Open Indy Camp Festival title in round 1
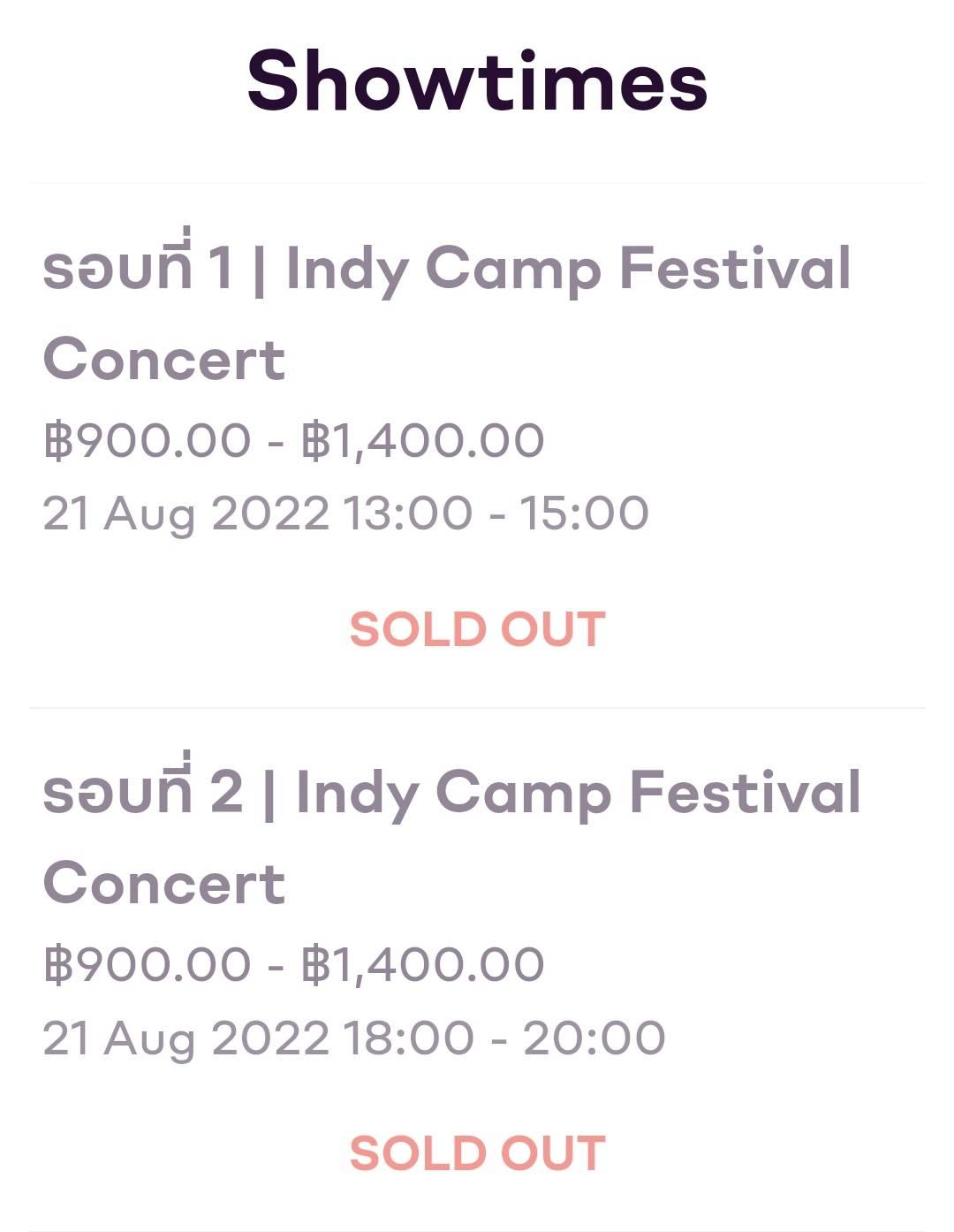Viewport: 954px width, 1232px height. pyautogui.click(x=568, y=267)
